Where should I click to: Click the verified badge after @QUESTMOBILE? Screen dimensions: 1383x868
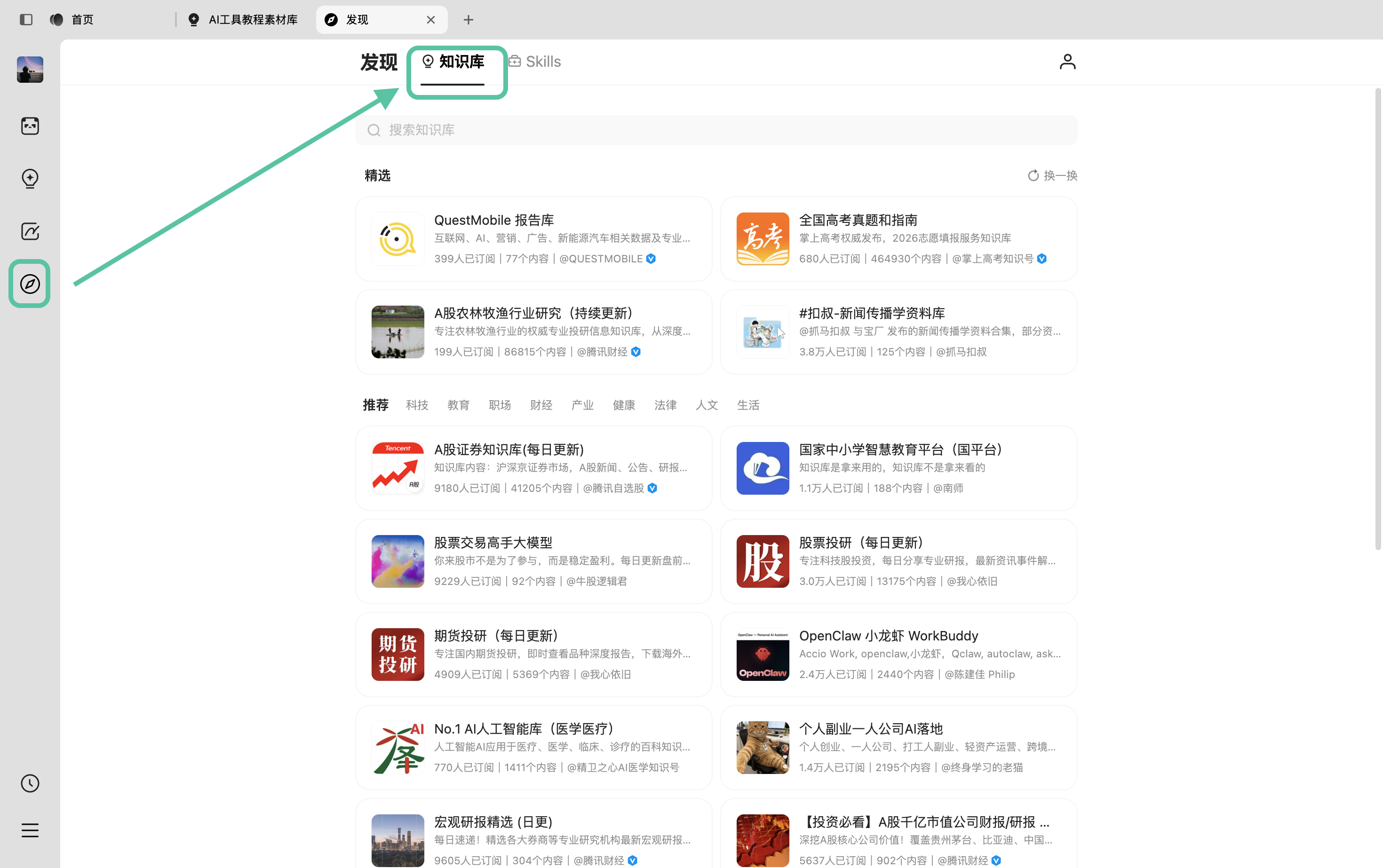651,259
